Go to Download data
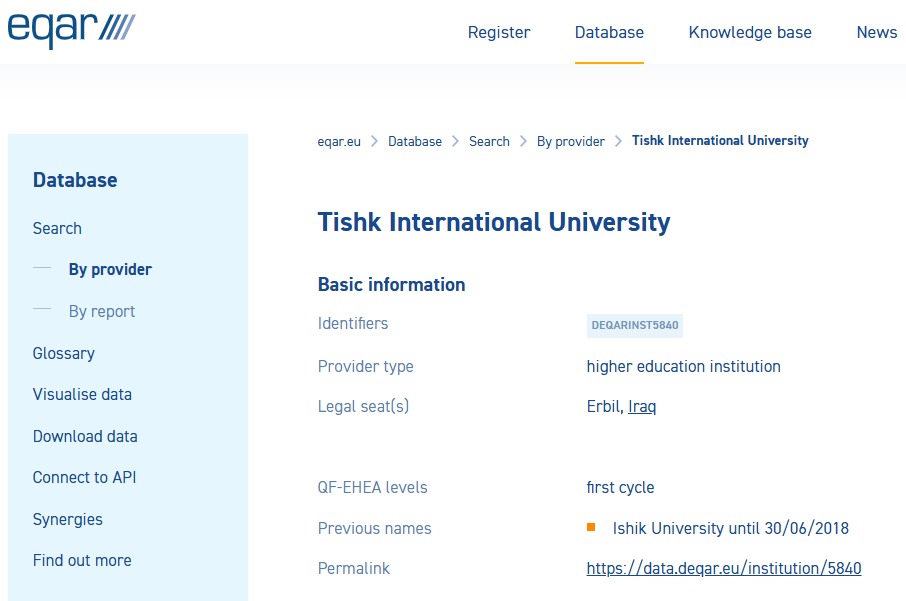The width and height of the screenshot is (906, 601). [85, 436]
